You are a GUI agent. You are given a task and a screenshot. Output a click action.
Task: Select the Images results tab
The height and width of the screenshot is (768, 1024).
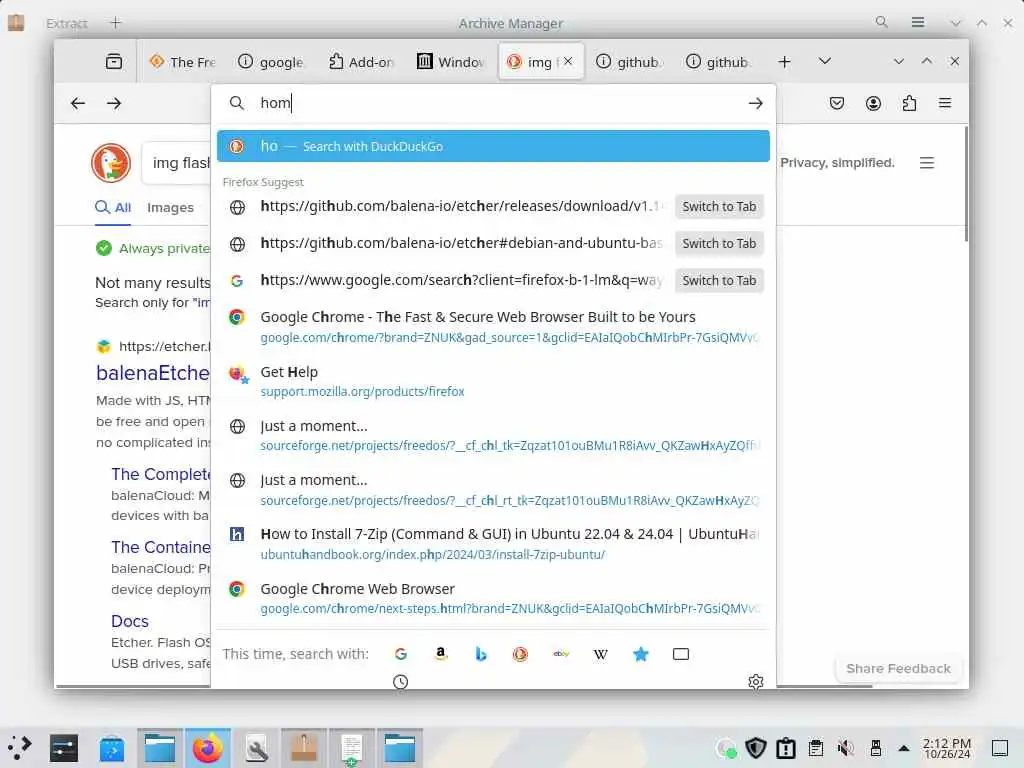(170, 208)
